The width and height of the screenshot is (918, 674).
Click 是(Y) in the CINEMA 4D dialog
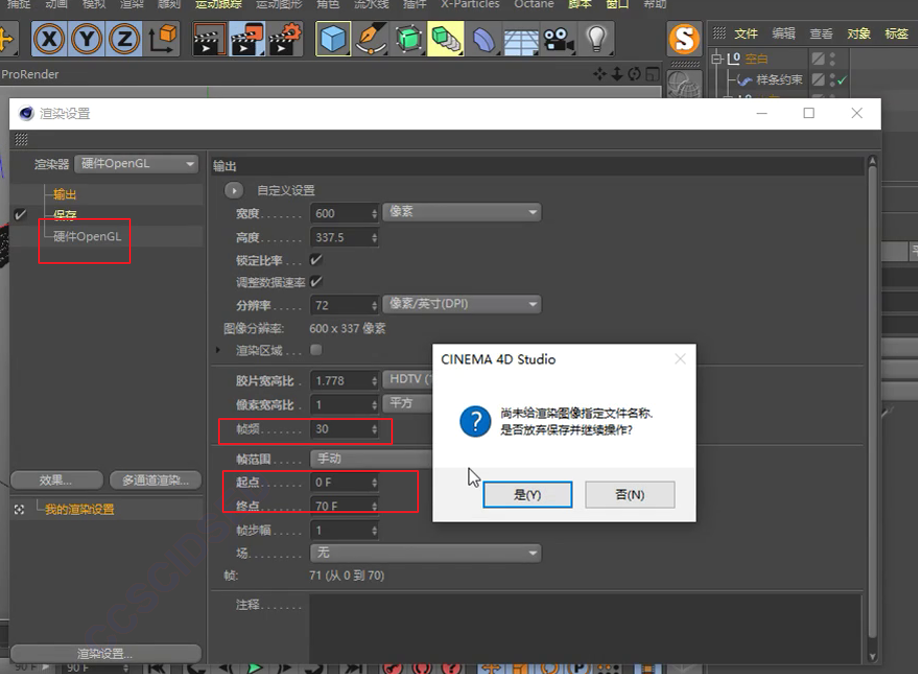527,495
